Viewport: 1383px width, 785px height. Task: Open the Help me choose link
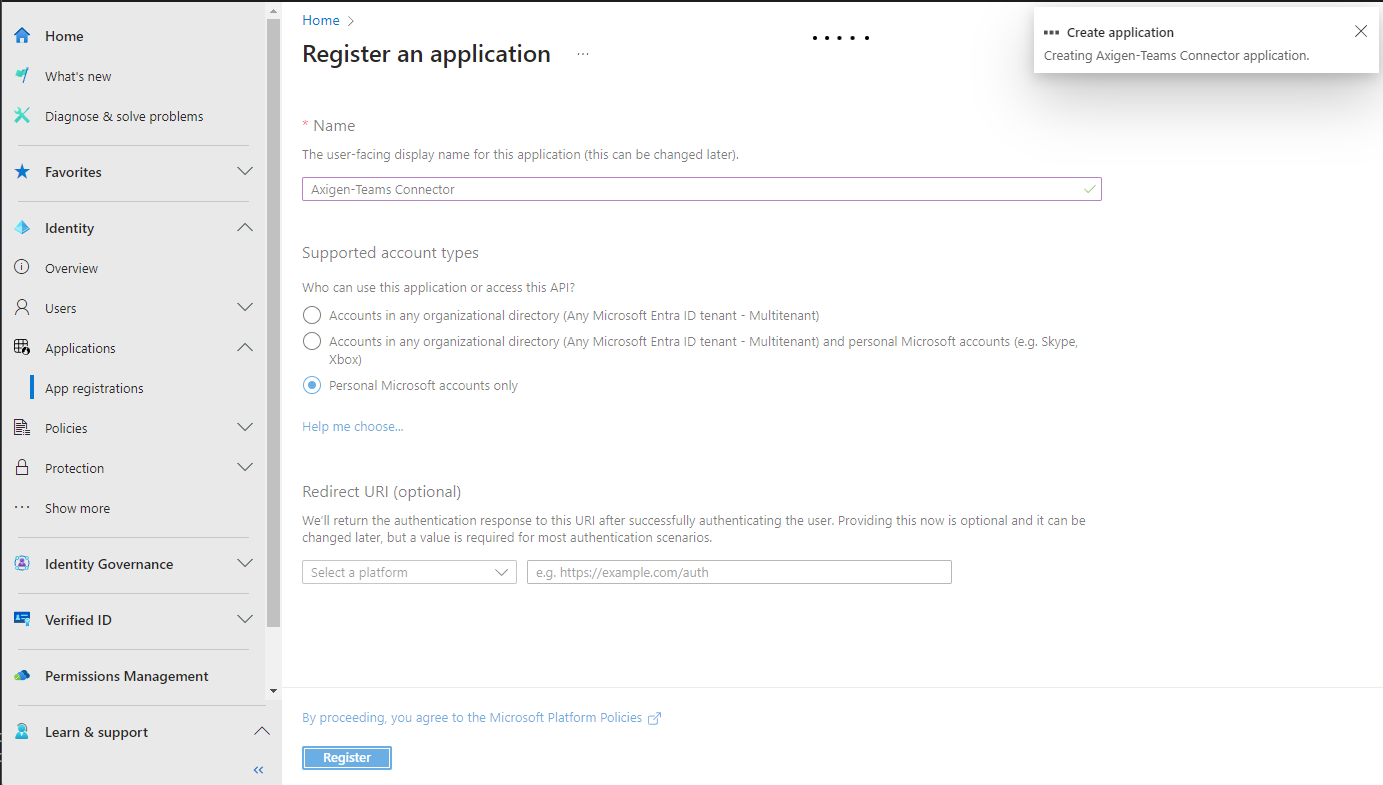pyautogui.click(x=352, y=427)
